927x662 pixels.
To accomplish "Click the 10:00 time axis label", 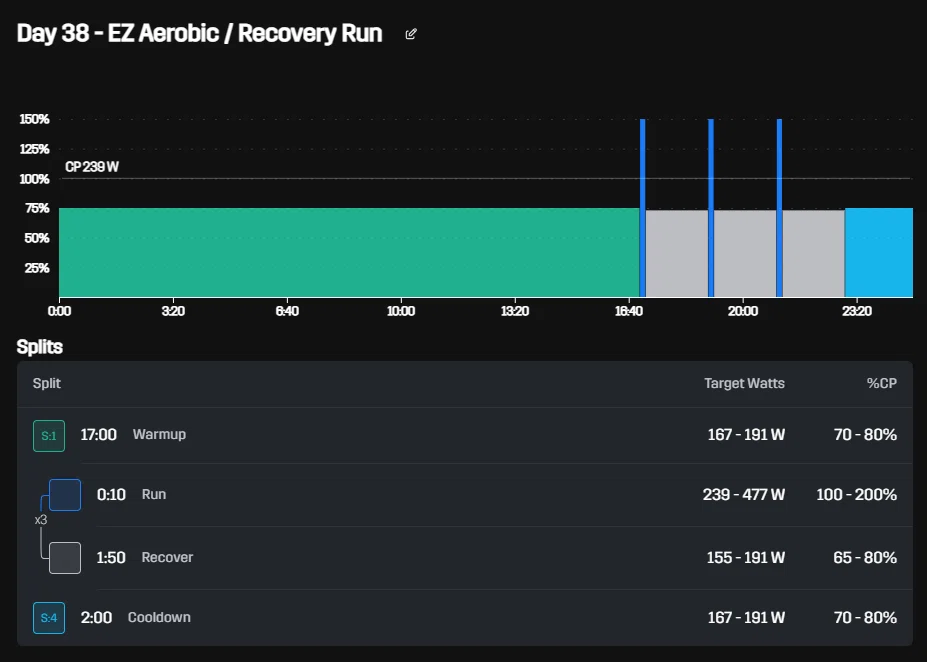I will tap(401, 311).
